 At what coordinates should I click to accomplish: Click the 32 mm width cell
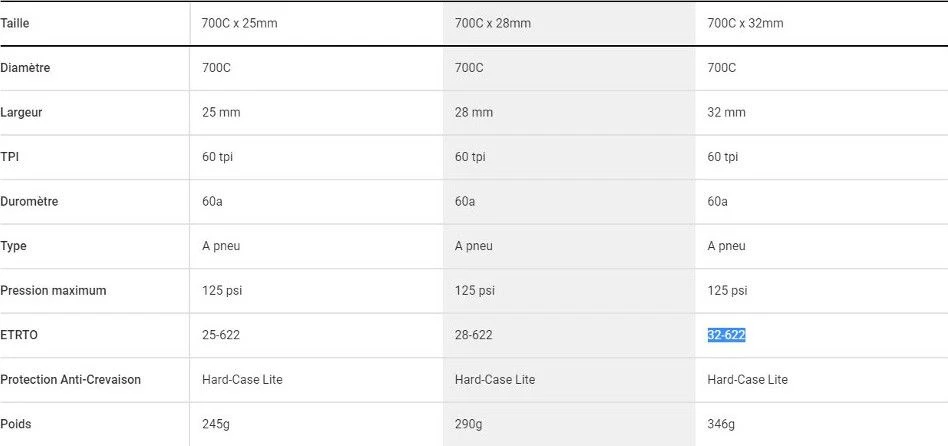click(x=726, y=112)
